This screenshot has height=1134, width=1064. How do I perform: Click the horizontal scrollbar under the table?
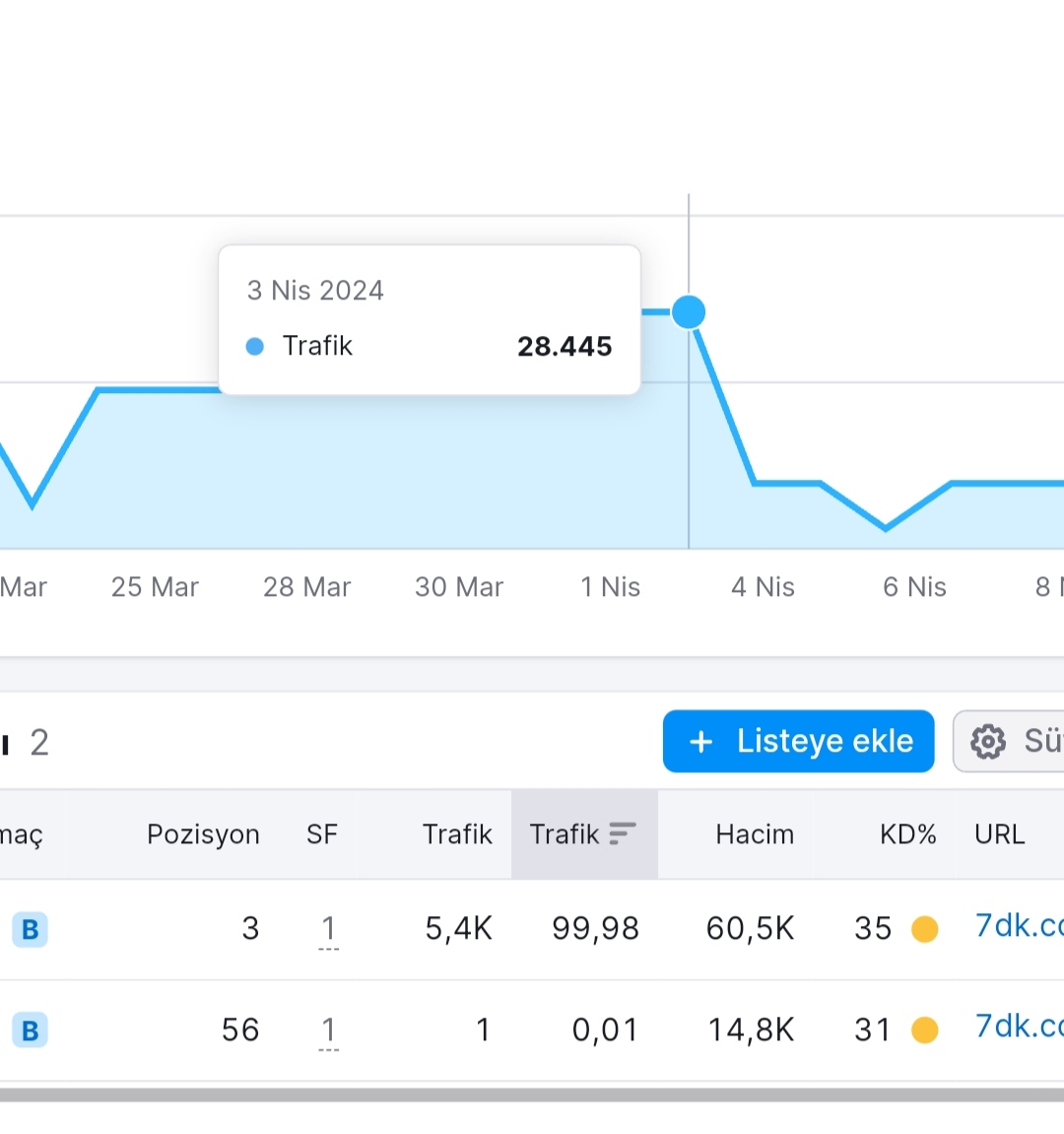[532, 1095]
